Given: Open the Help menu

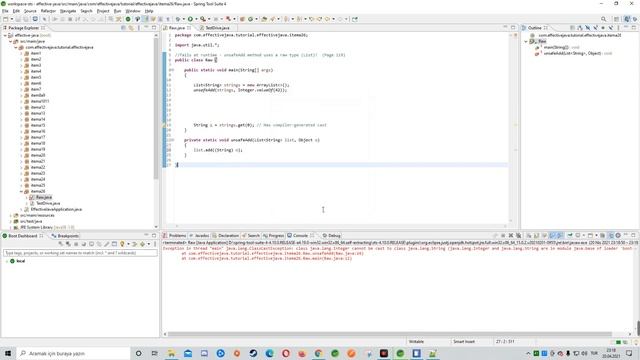Looking at the screenshot, I should pos(149,11).
